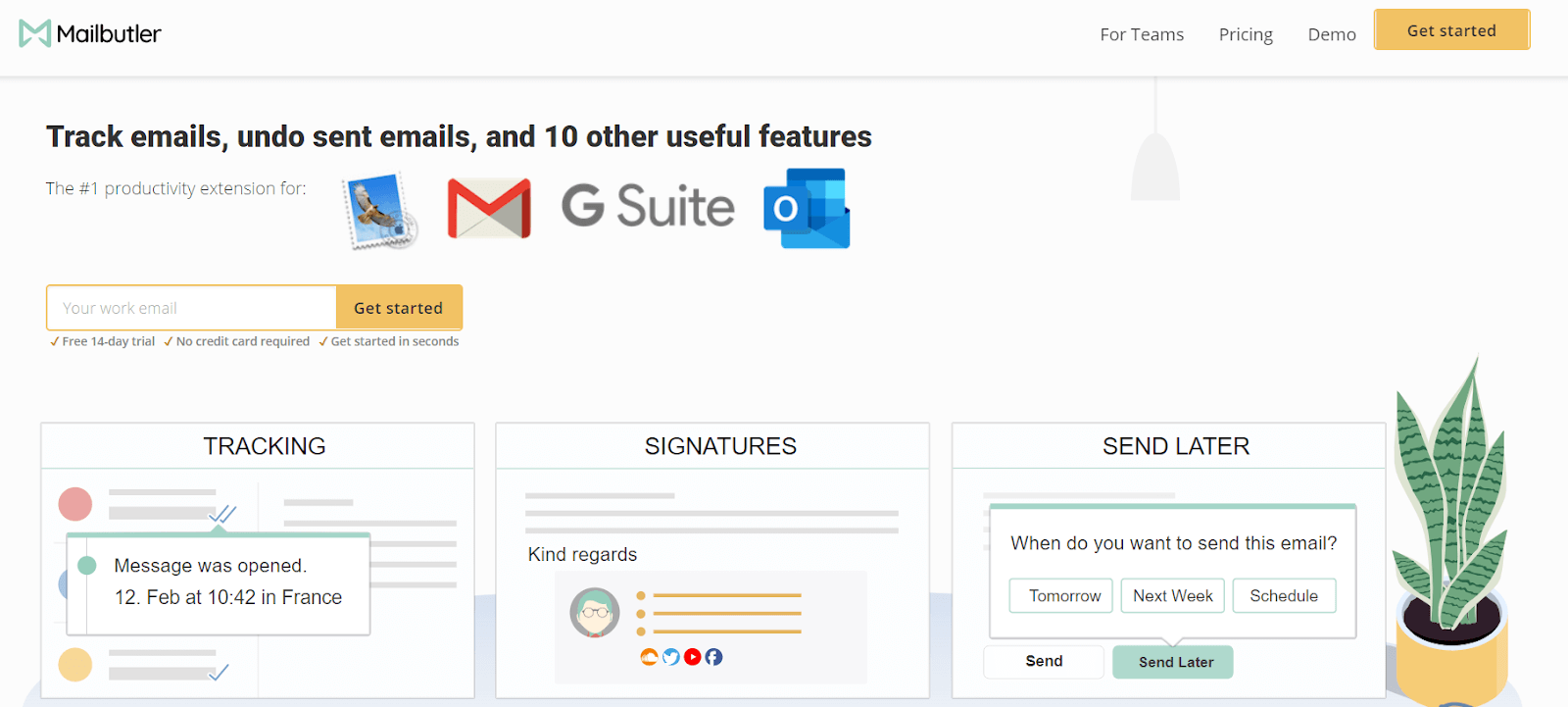
Task: Click the TRACKING card heading
Action: (x=265, y=446)
